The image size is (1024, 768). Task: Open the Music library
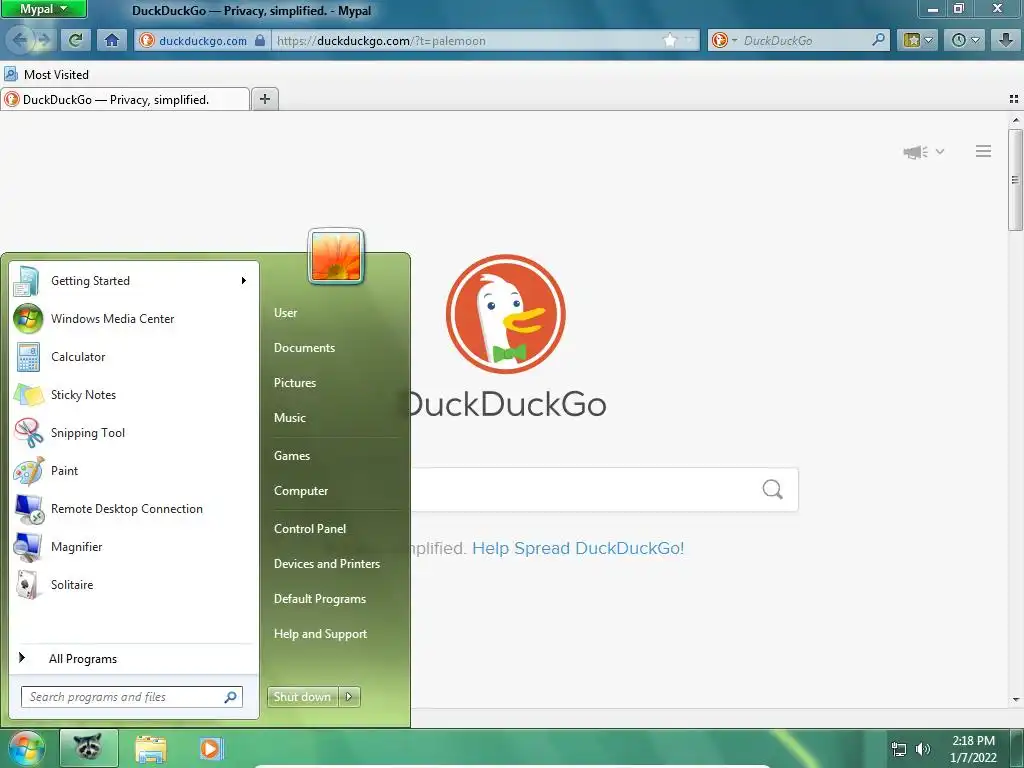[290, 418]
